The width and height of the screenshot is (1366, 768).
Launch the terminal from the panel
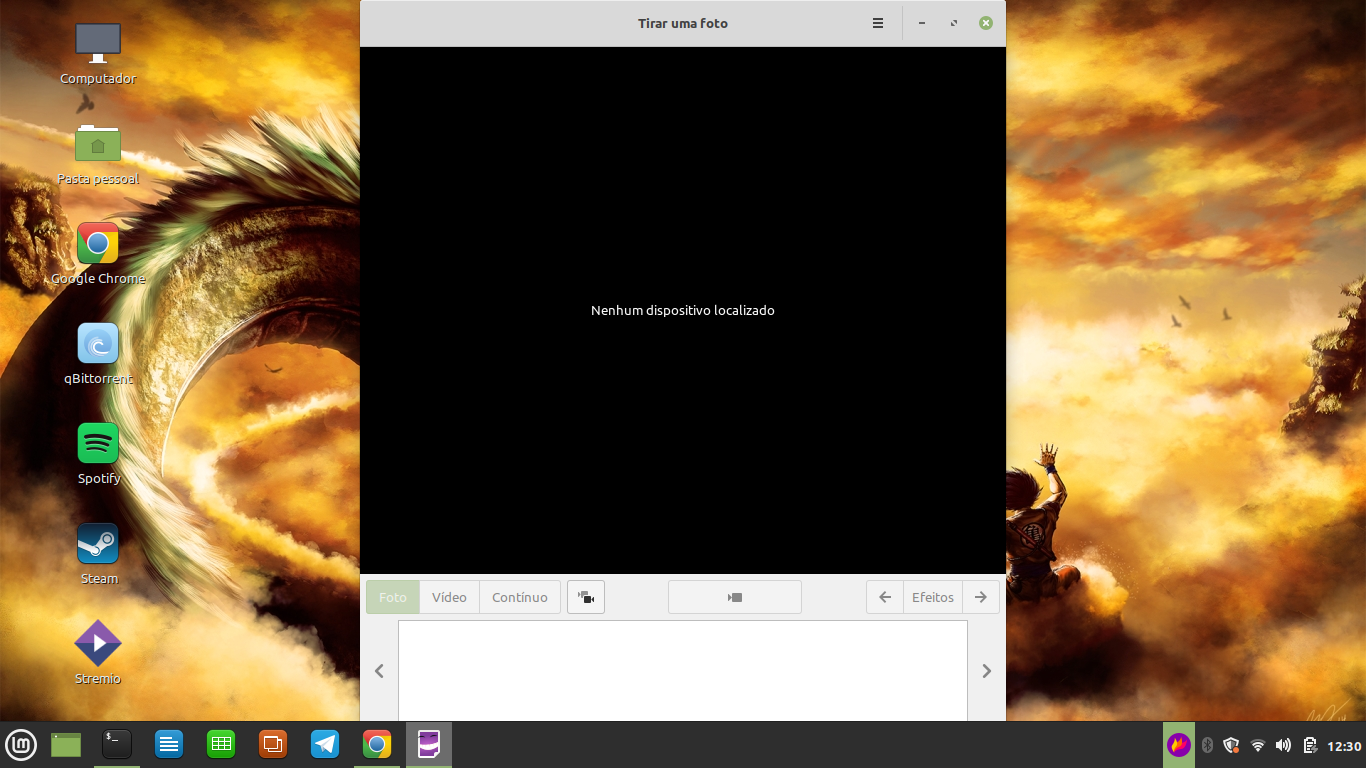click(117, 744)
